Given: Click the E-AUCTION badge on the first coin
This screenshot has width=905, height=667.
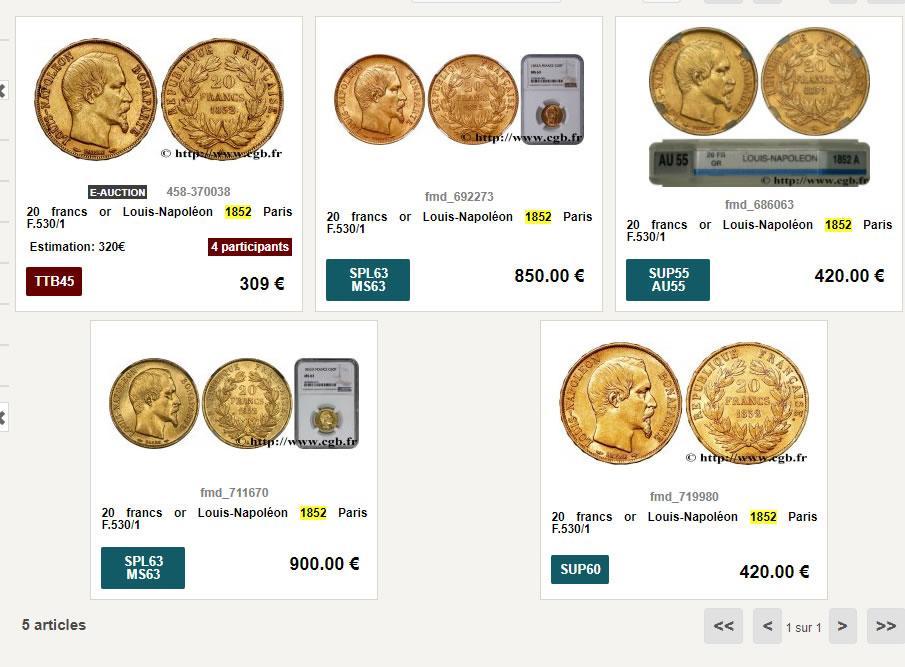Looking at the screenshot, I should pyautogui.click(x=118, y=192).
